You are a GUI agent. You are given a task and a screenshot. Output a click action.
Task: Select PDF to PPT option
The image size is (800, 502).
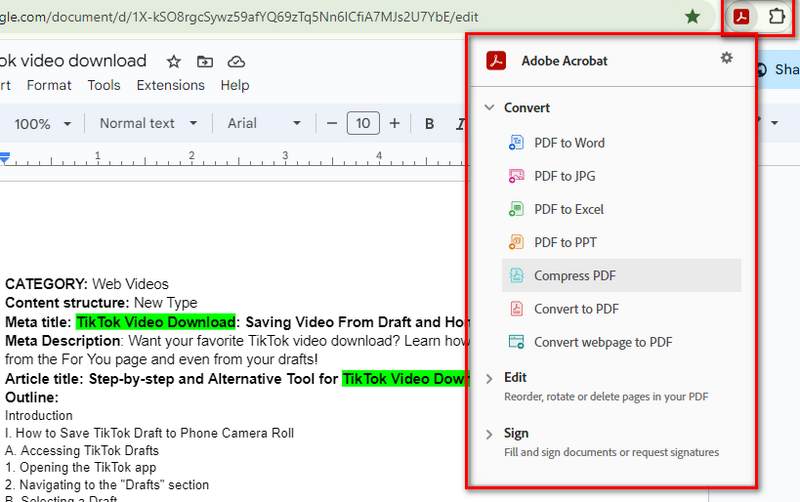click(x=621, y=242)
